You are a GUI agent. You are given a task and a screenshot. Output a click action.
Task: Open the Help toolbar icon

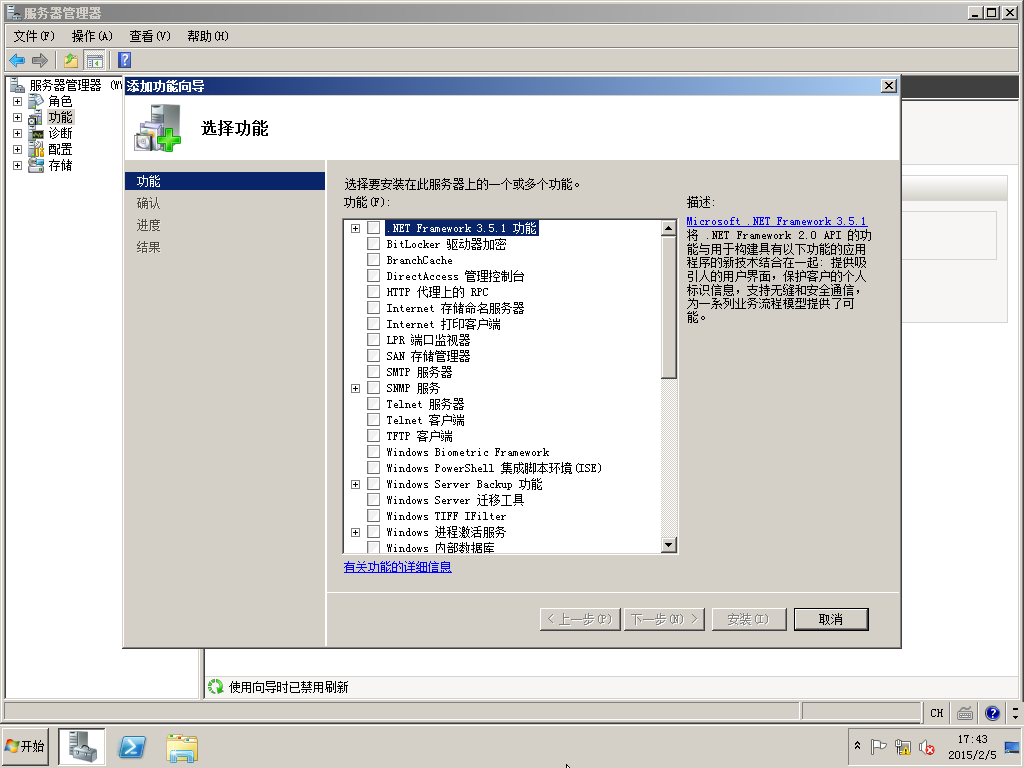point(125,61)
